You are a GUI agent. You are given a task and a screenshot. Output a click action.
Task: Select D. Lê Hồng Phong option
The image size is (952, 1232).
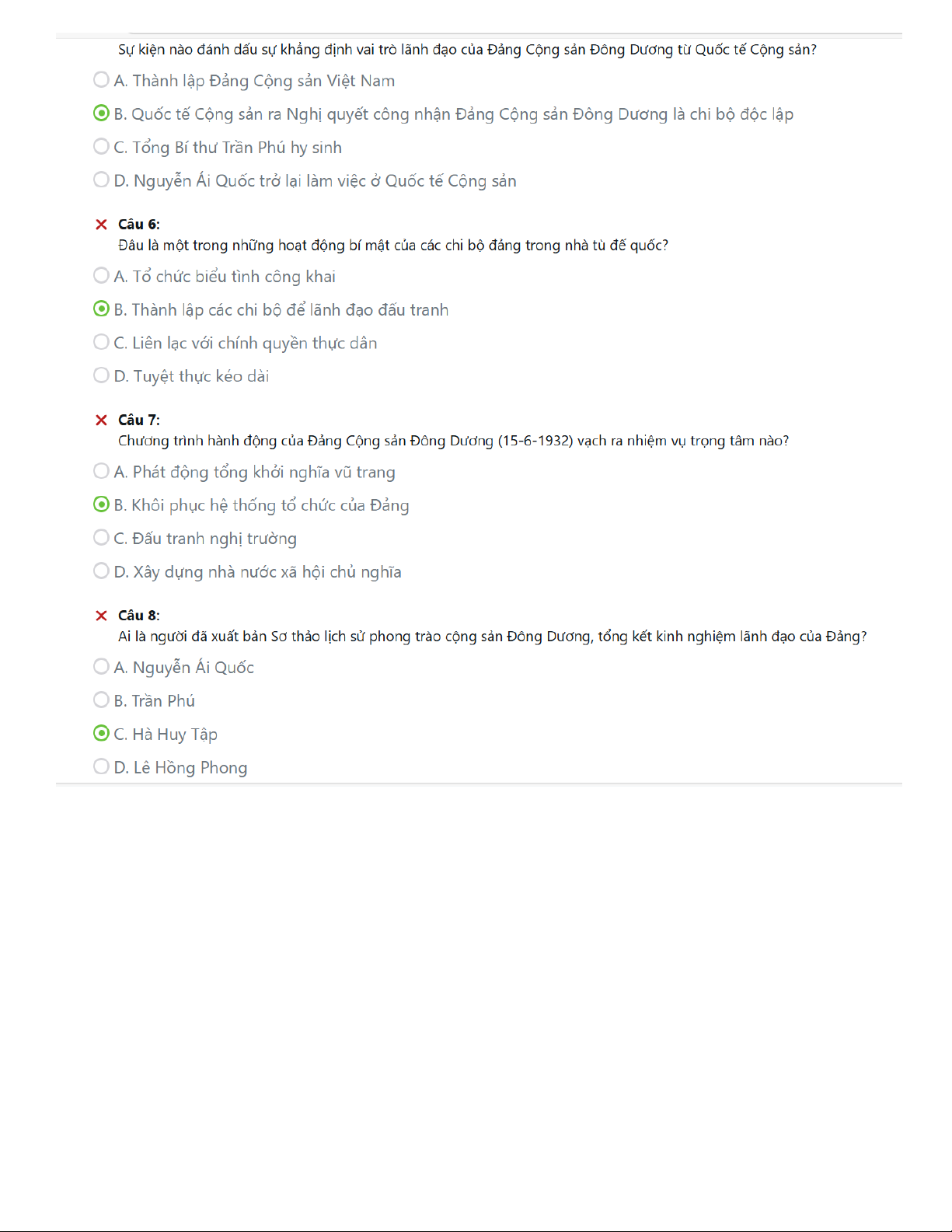pyautogui.click(x=101, y=767)
